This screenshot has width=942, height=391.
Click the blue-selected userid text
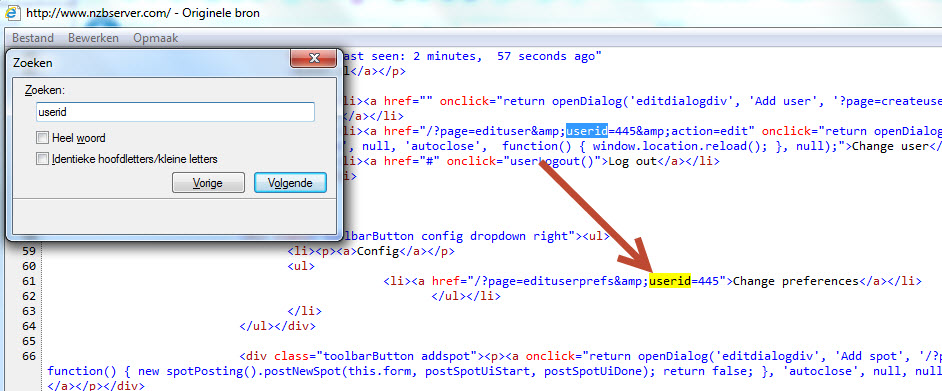click(x=587, y=130)
